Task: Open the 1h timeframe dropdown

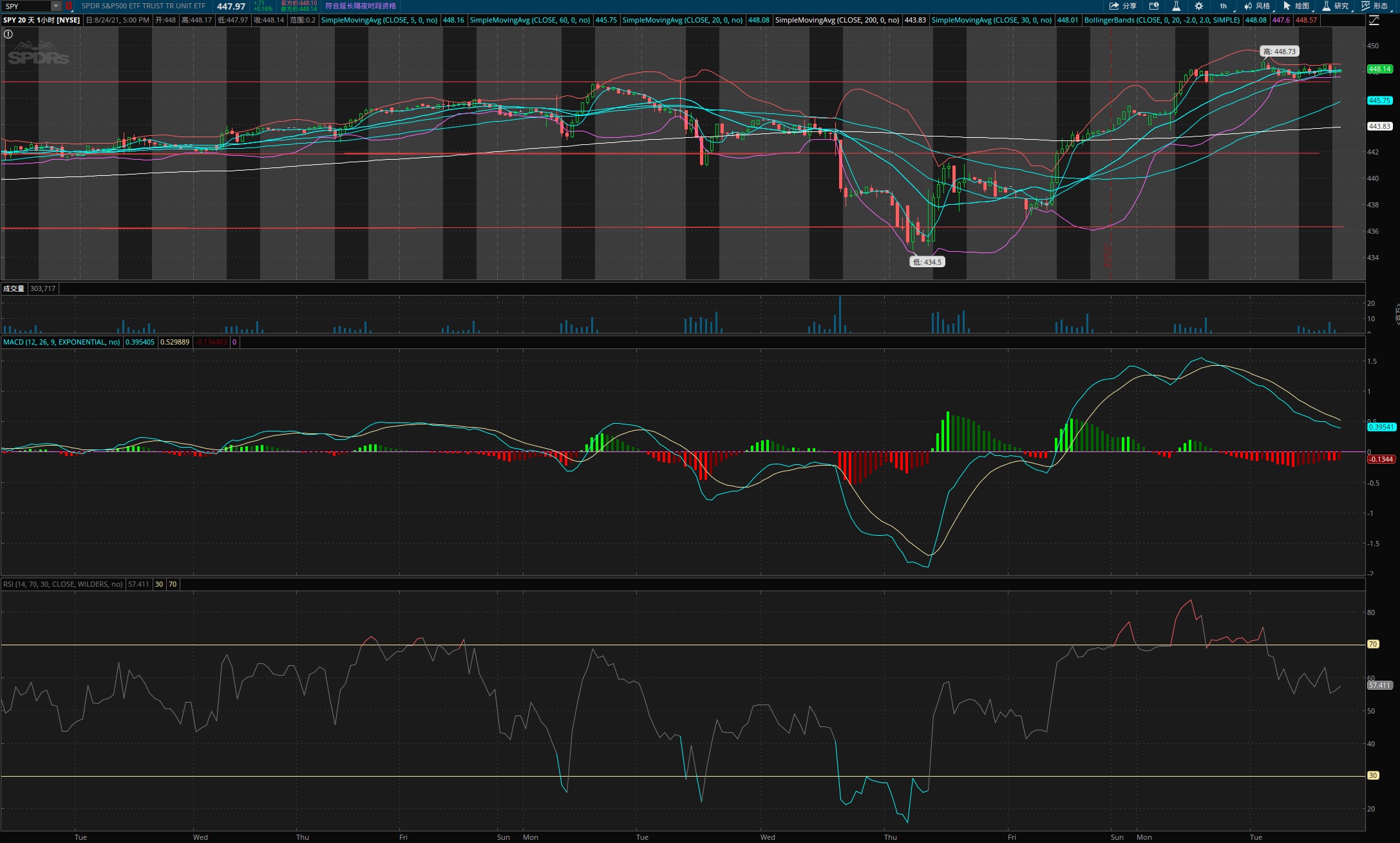Action: [1224, 6]
